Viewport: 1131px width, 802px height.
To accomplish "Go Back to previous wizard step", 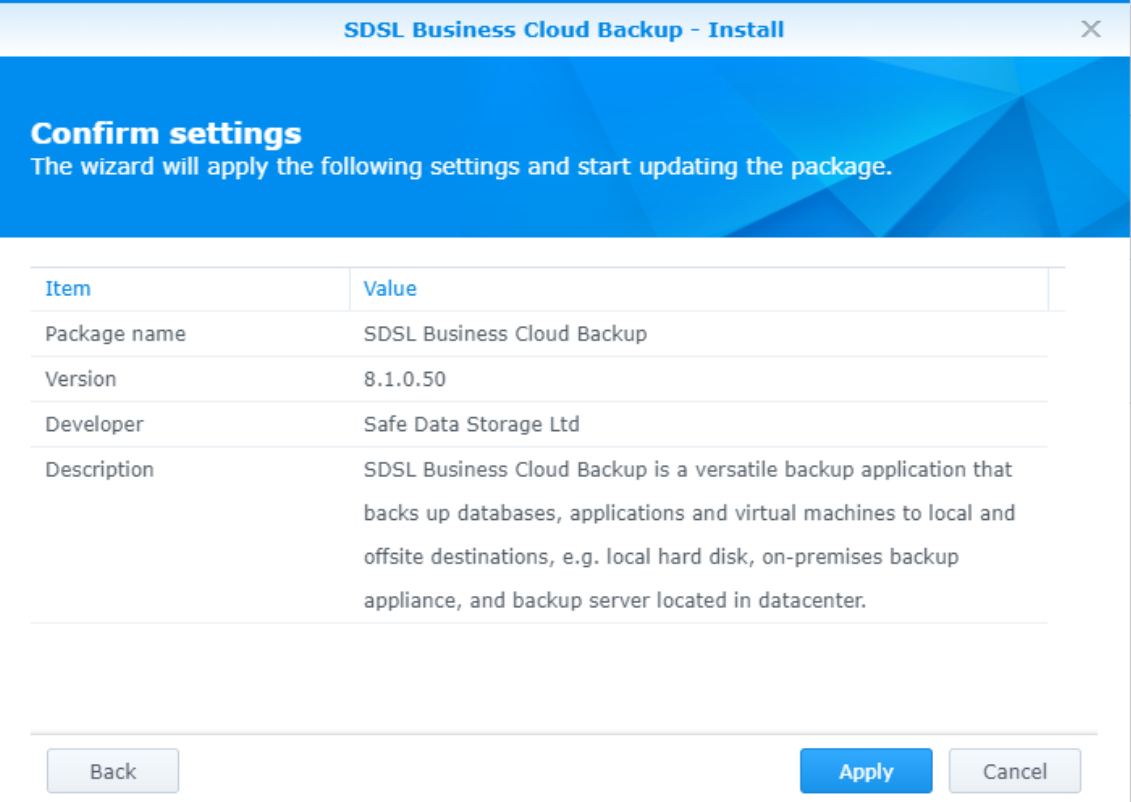I will click(x=113, y=771).
